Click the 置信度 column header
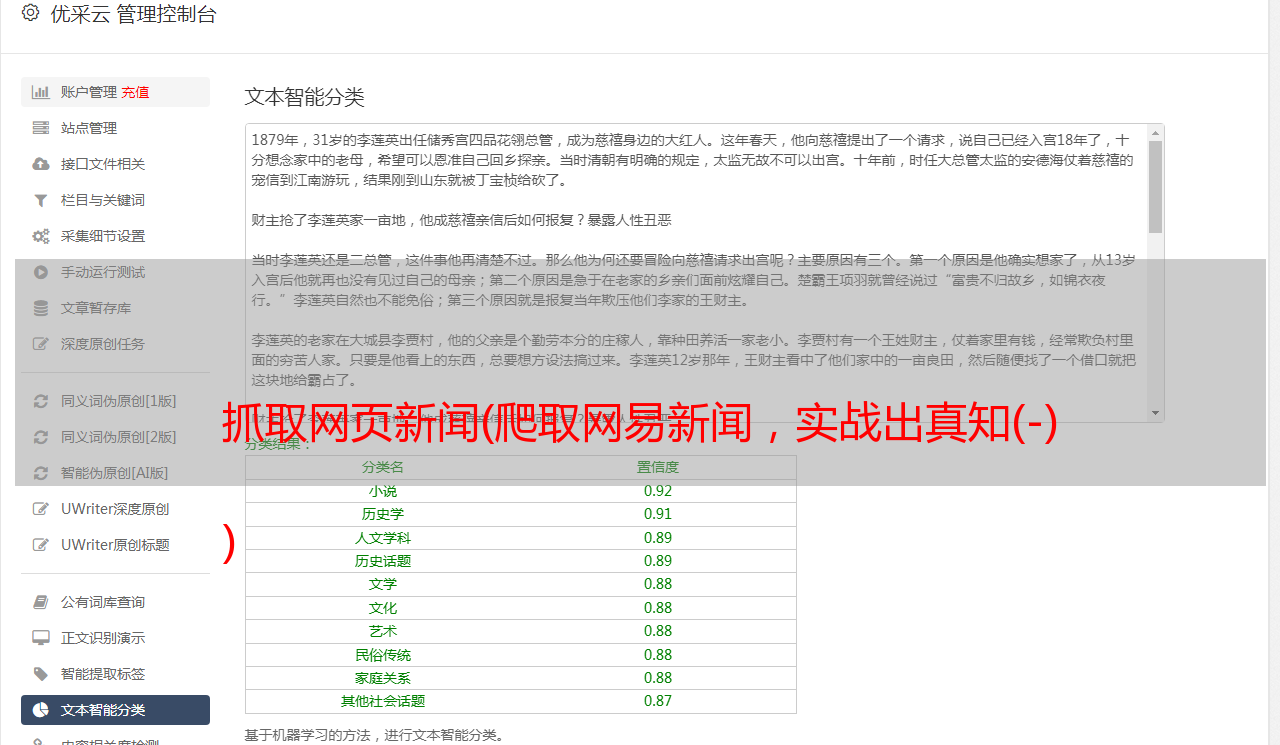Screen dimensions: 1280x745 coord(658,467)
